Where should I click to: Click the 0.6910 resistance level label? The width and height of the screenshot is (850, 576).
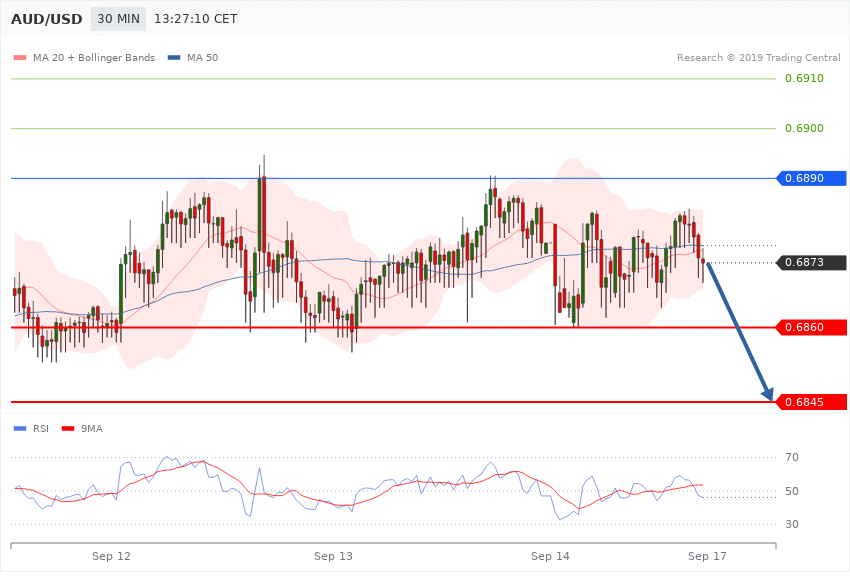(804, 79)
